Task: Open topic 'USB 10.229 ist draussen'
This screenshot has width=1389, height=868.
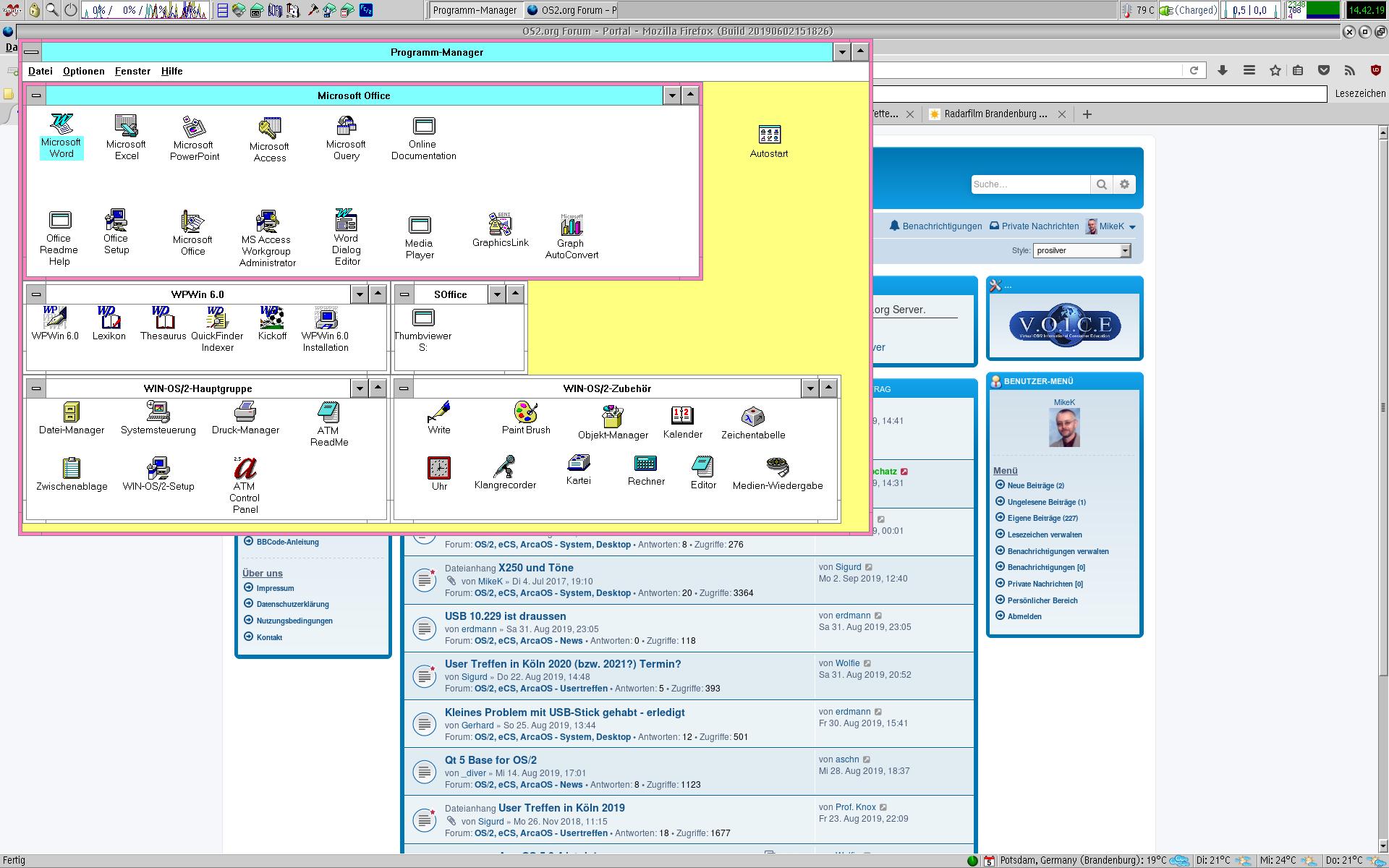Action: pyautogui.click(x=506, y=616)
